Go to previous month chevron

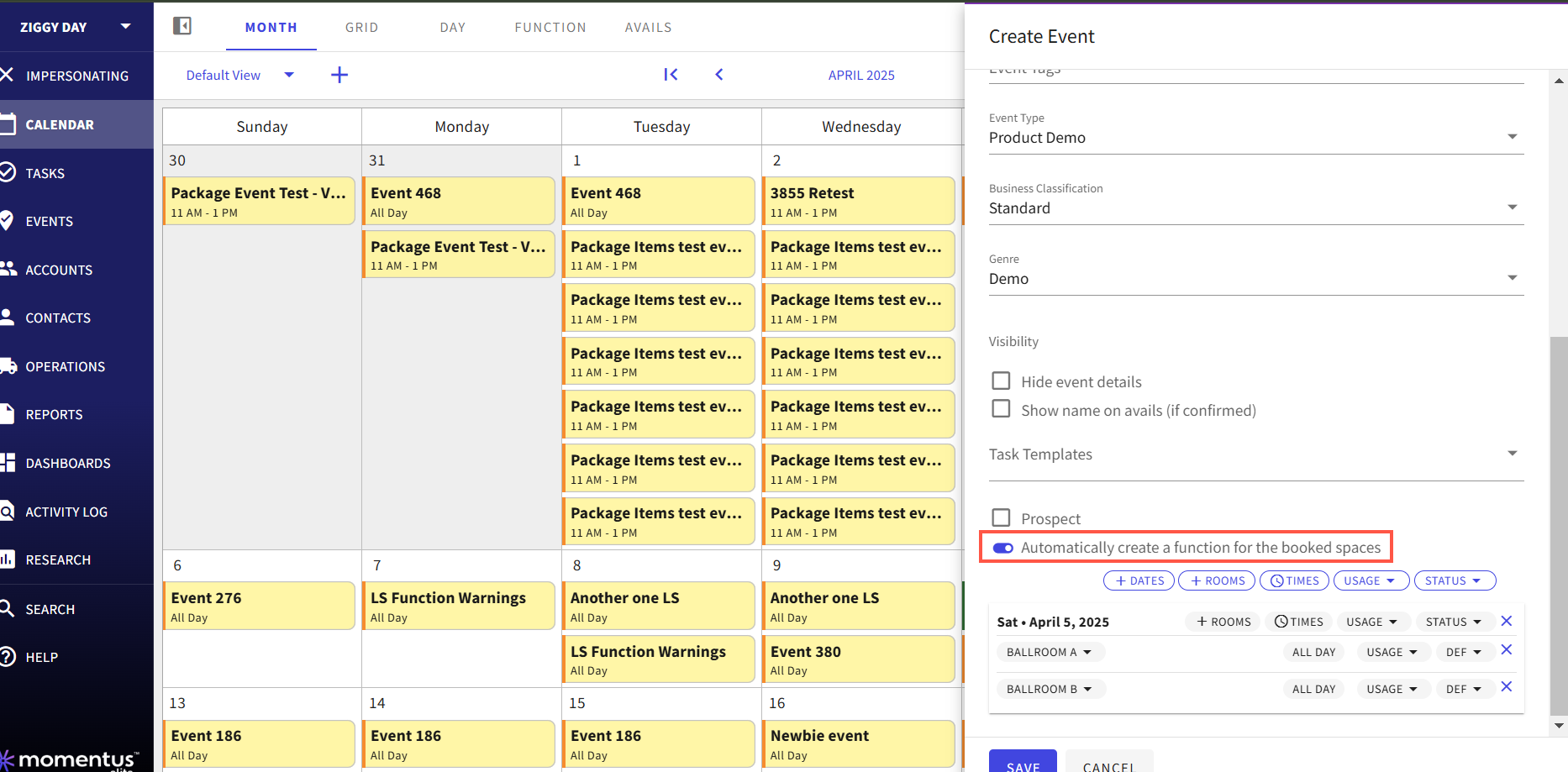pos(719,75)
